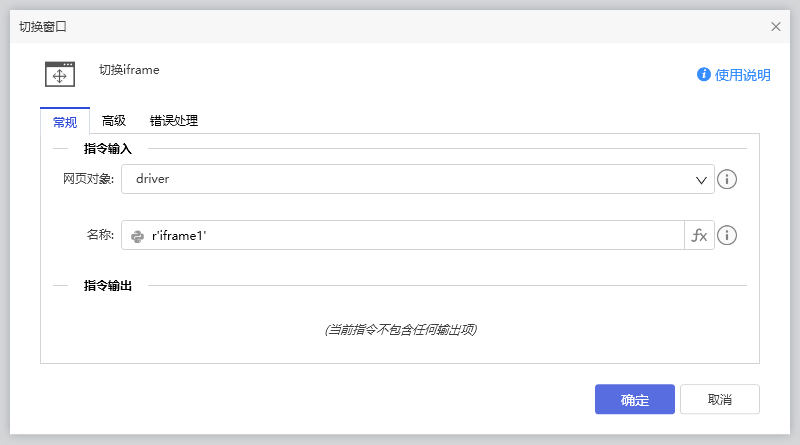
Task: Open the 使用说明 help link
Action: coord(742,75)
